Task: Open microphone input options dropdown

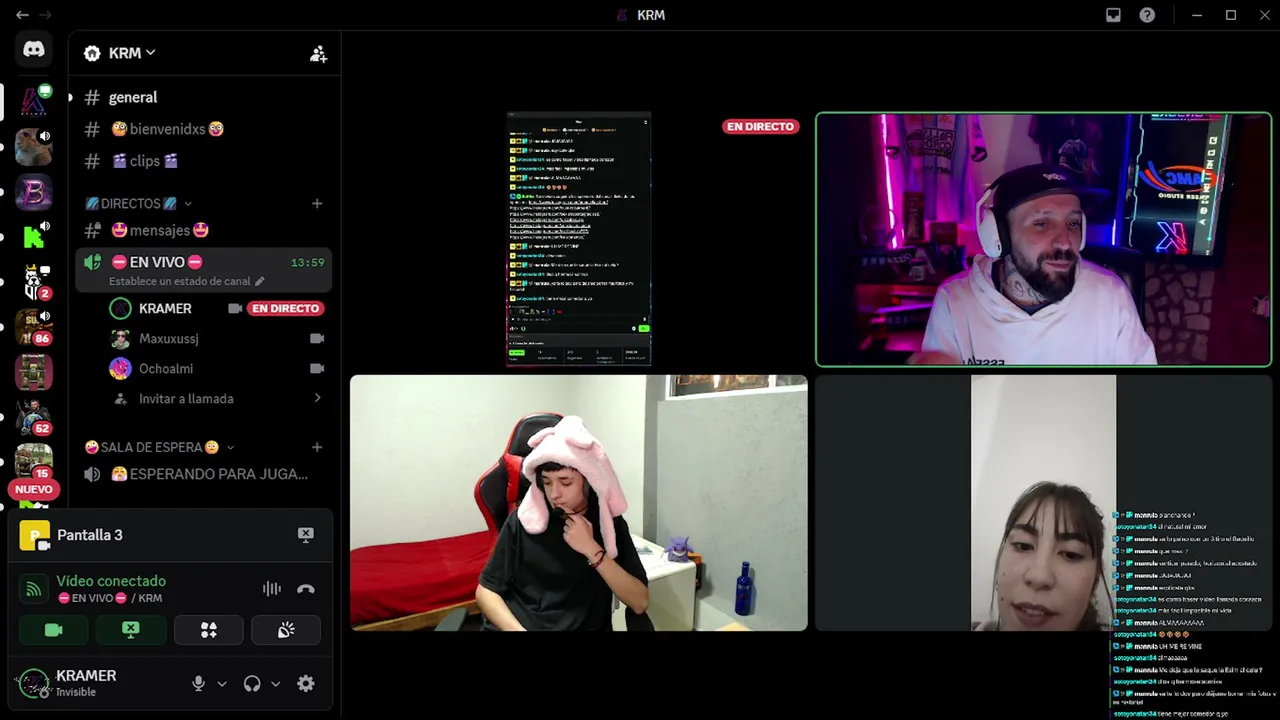Action: 222,684
